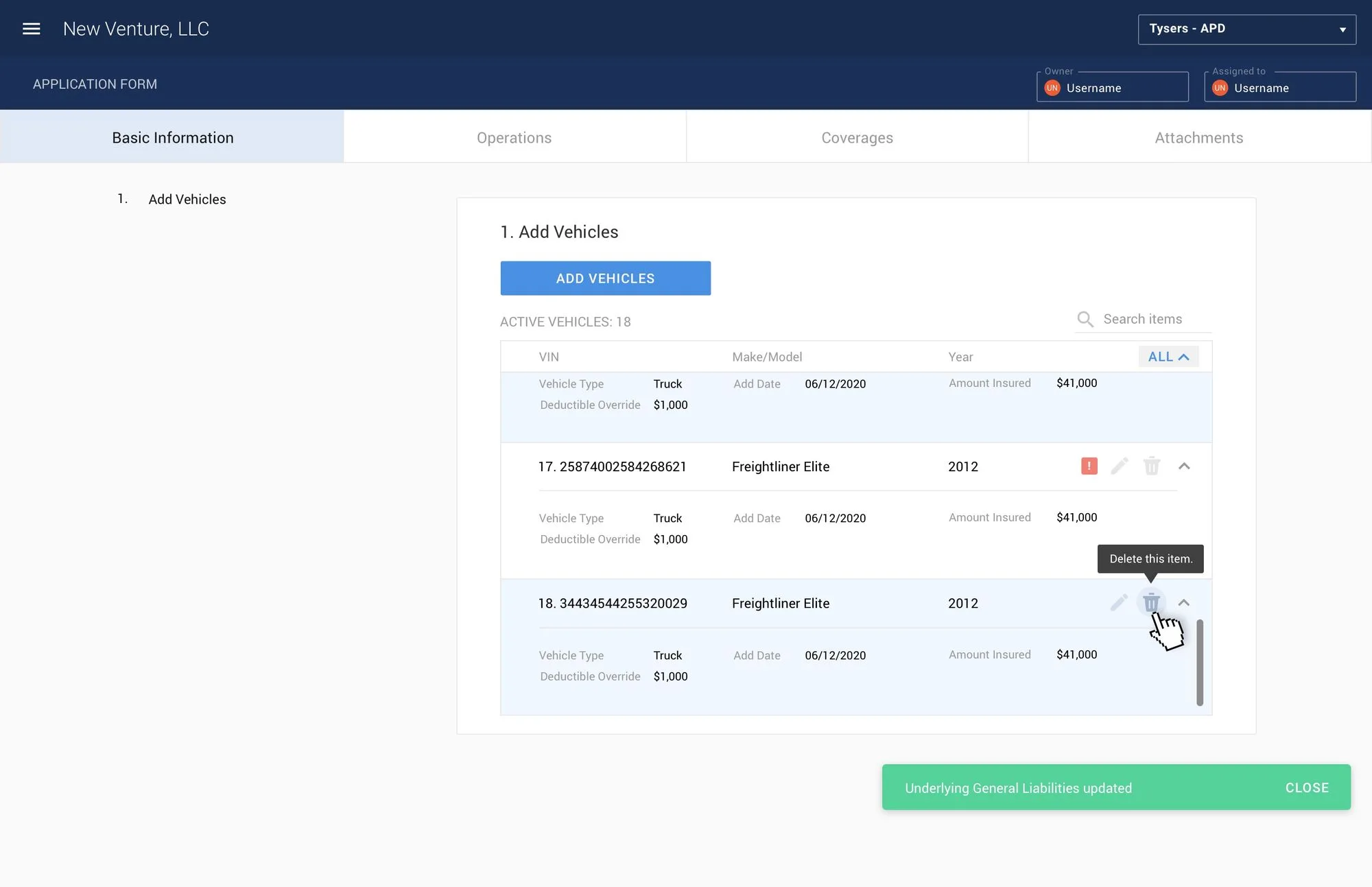Collapse vehicle 17 details with the chevron

click(x=1184, y=466)
